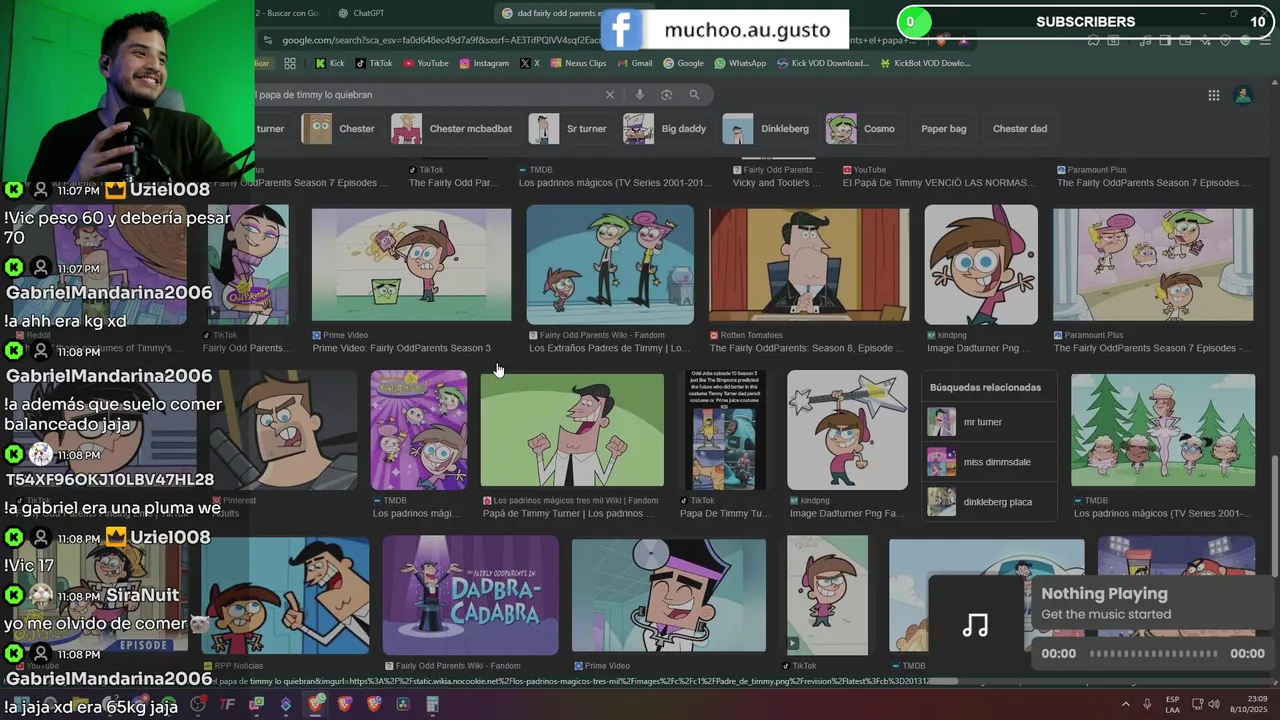Click the tray microphone icon

click(x=1147, y=704)
